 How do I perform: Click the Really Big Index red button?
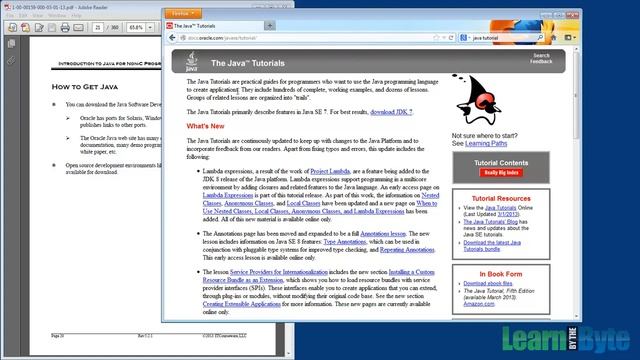point(501,173)
